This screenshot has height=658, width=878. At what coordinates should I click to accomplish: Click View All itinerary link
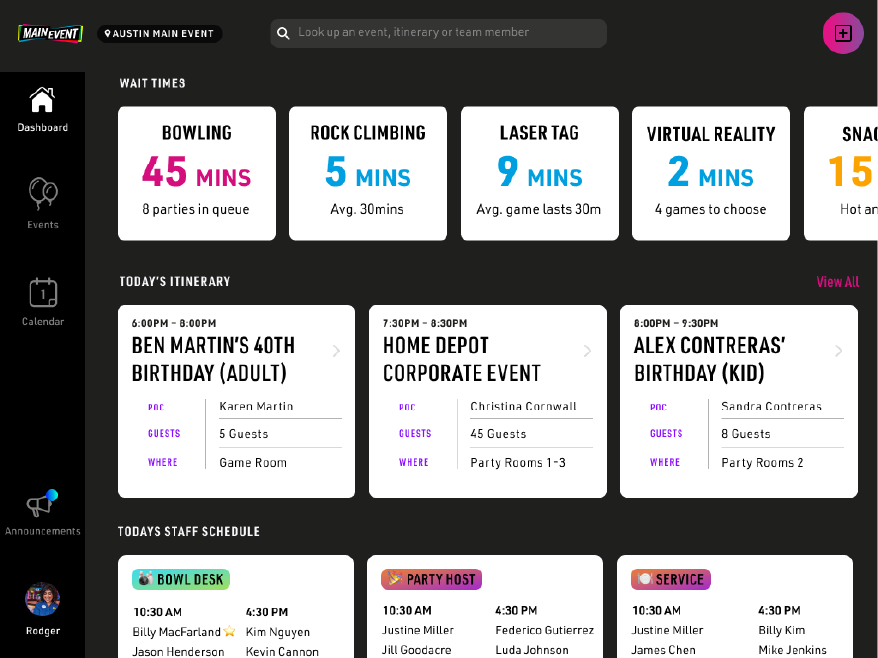(837, 282)
